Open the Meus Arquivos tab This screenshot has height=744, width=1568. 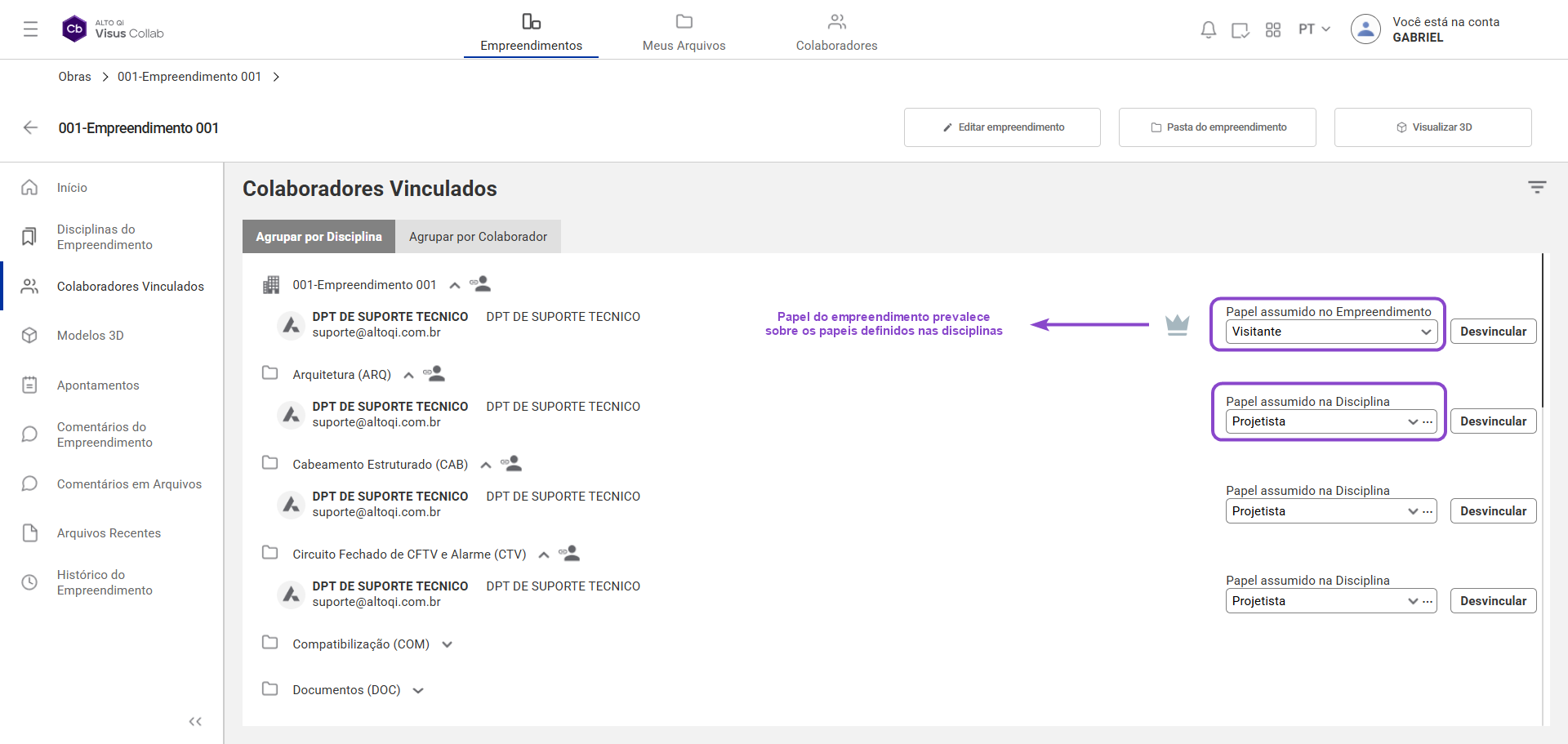(x=684, y=33)
